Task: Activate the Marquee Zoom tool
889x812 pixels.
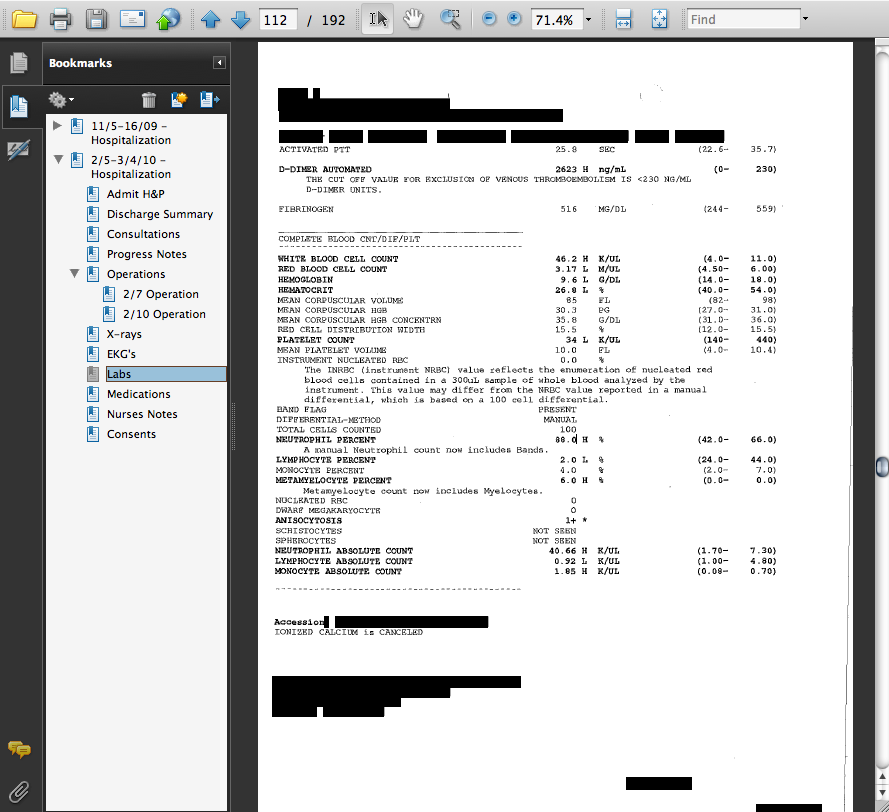Action: [x=450, y=19]
